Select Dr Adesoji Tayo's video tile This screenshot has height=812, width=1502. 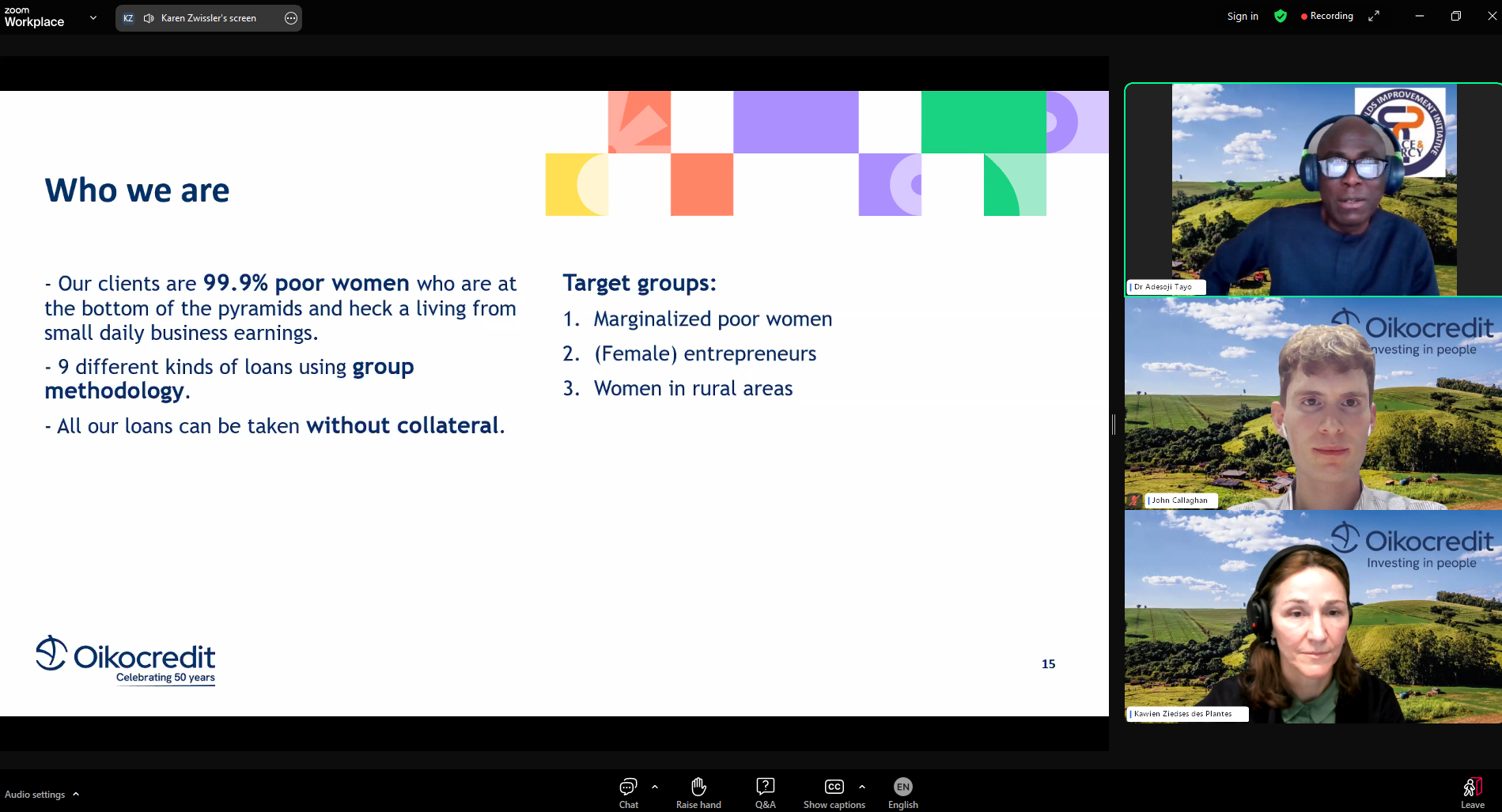tap(1314, 190)
